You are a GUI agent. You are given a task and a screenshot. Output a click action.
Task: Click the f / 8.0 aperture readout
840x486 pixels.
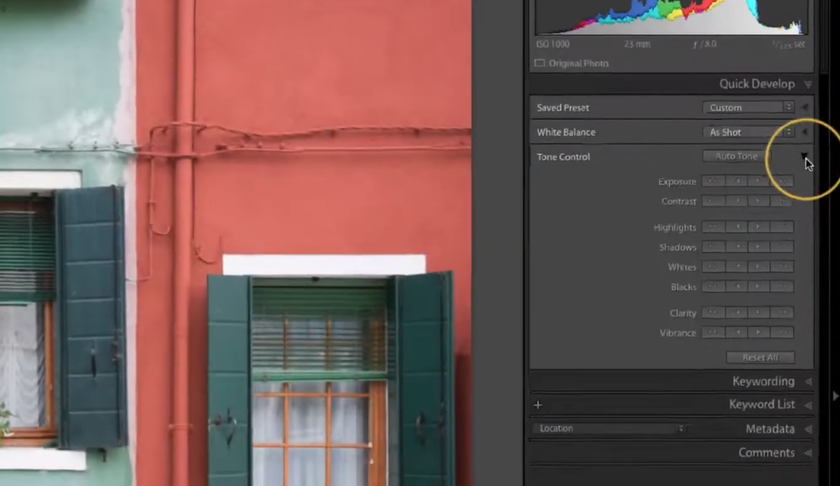click(x=704, y=44)
